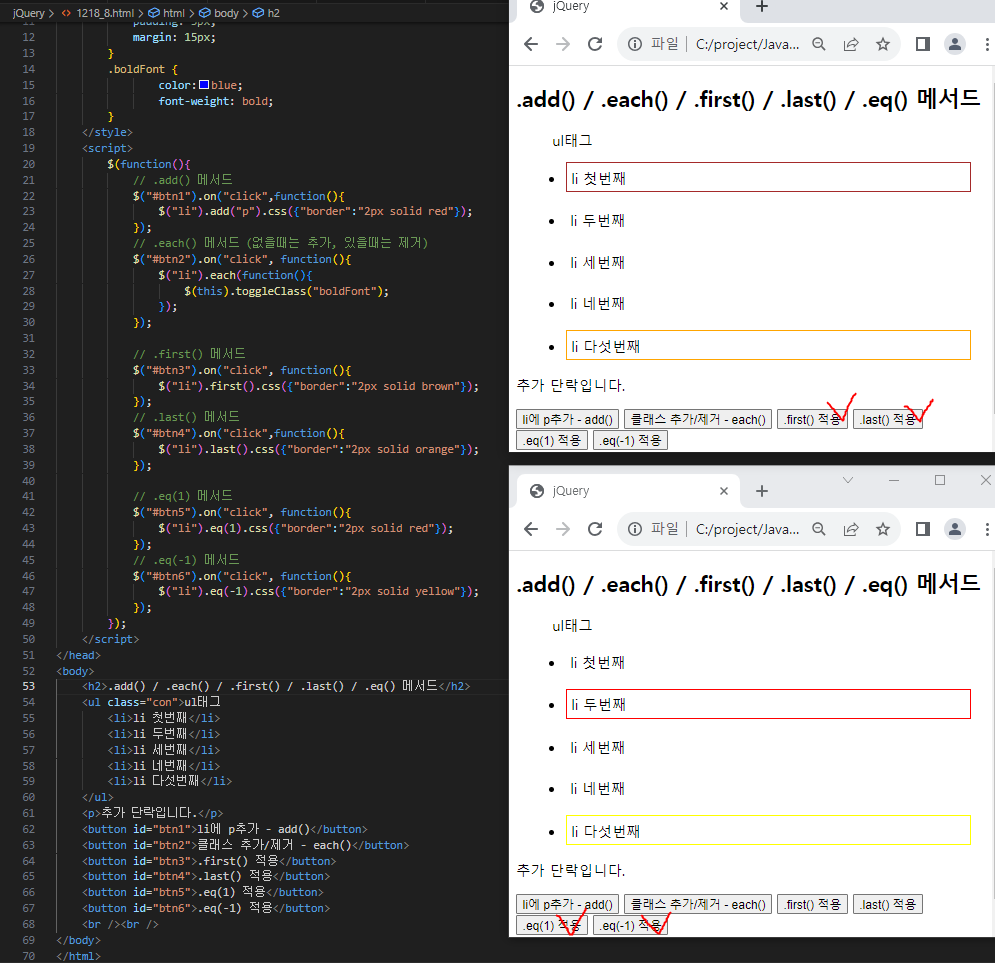Toggle side panel icon in top browser
The height and width of the screenshot is (963, 995).
pyautogui.click(x=923, y=44)
